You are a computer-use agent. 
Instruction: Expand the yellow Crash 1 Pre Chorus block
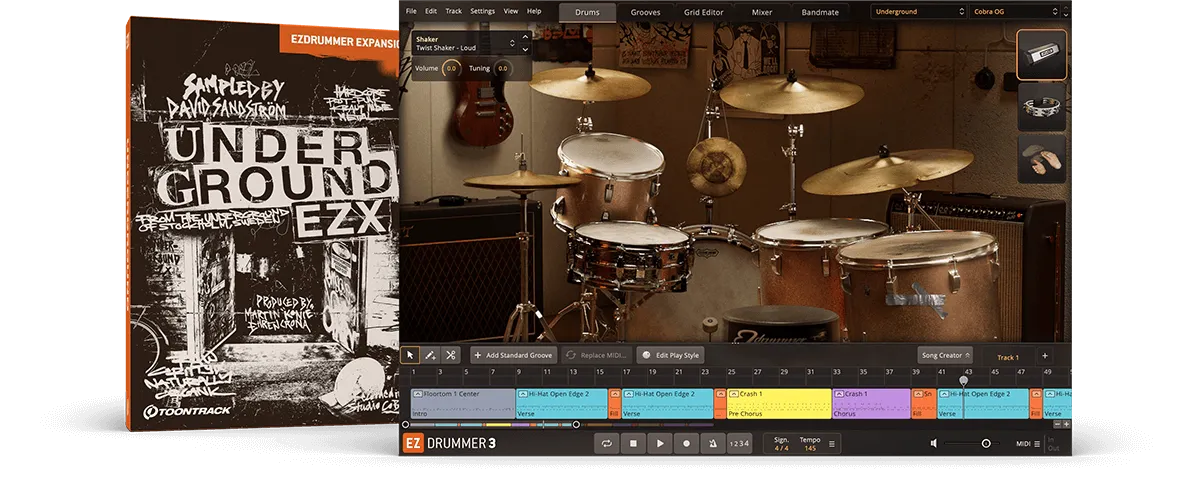pos(733,394)
